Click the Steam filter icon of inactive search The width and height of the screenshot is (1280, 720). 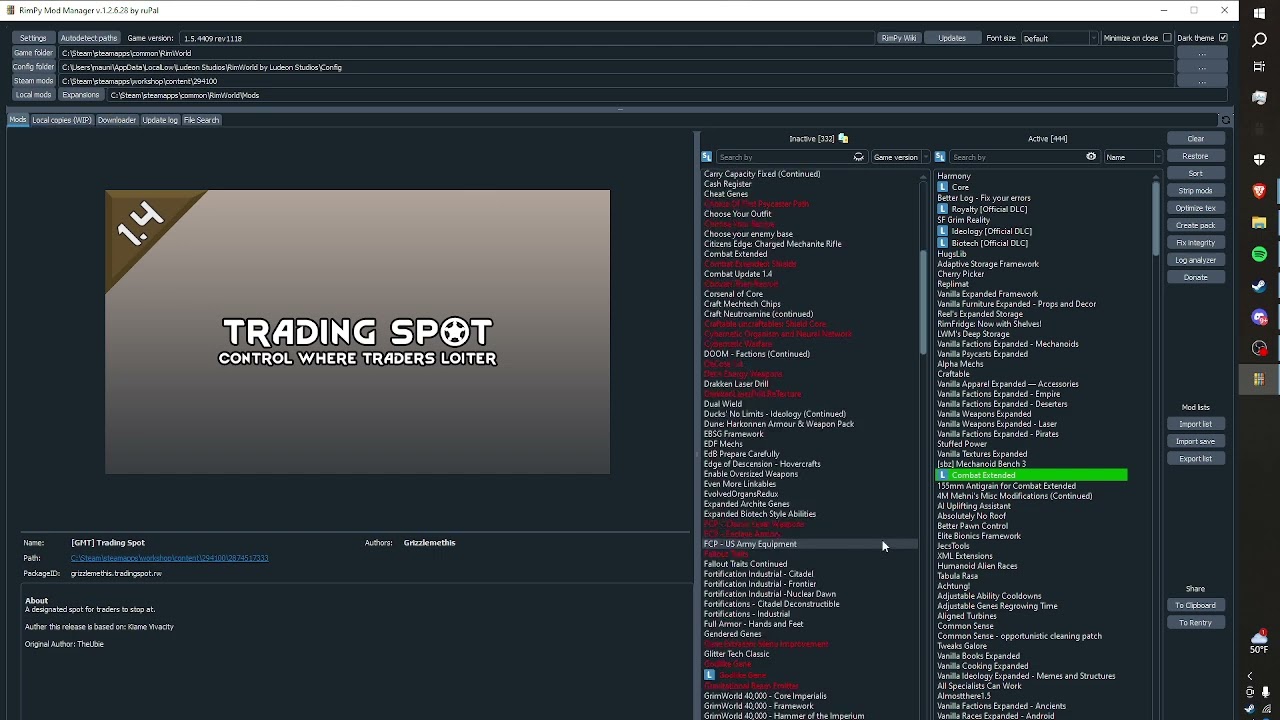[707, 157]
